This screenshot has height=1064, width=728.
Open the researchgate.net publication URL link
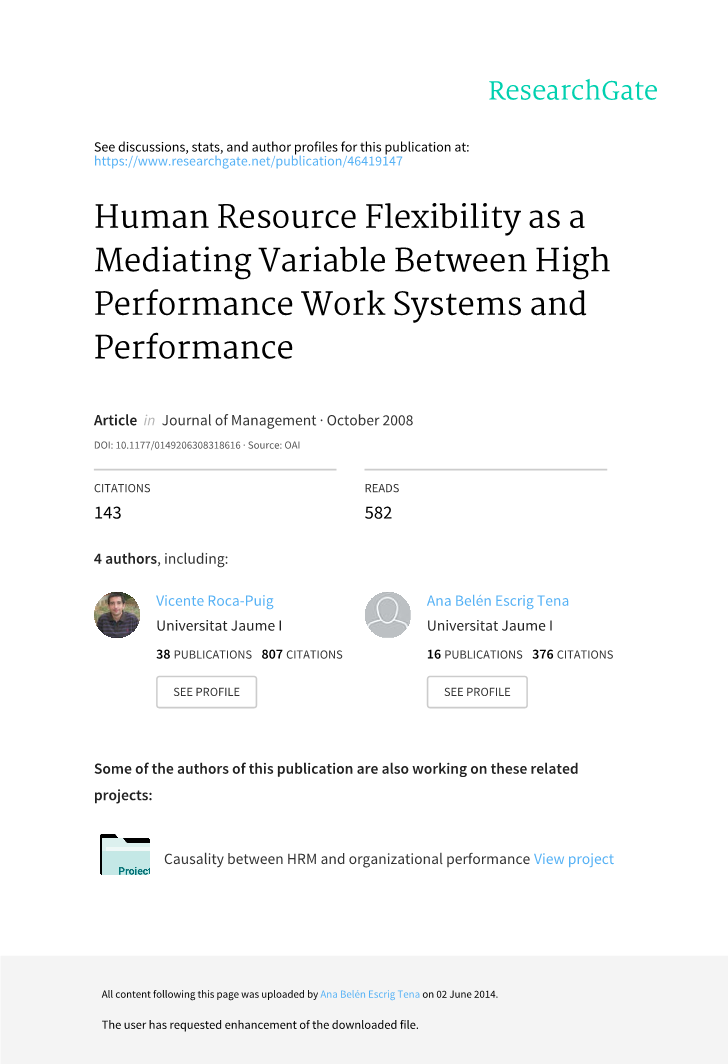tap(248, 161)
